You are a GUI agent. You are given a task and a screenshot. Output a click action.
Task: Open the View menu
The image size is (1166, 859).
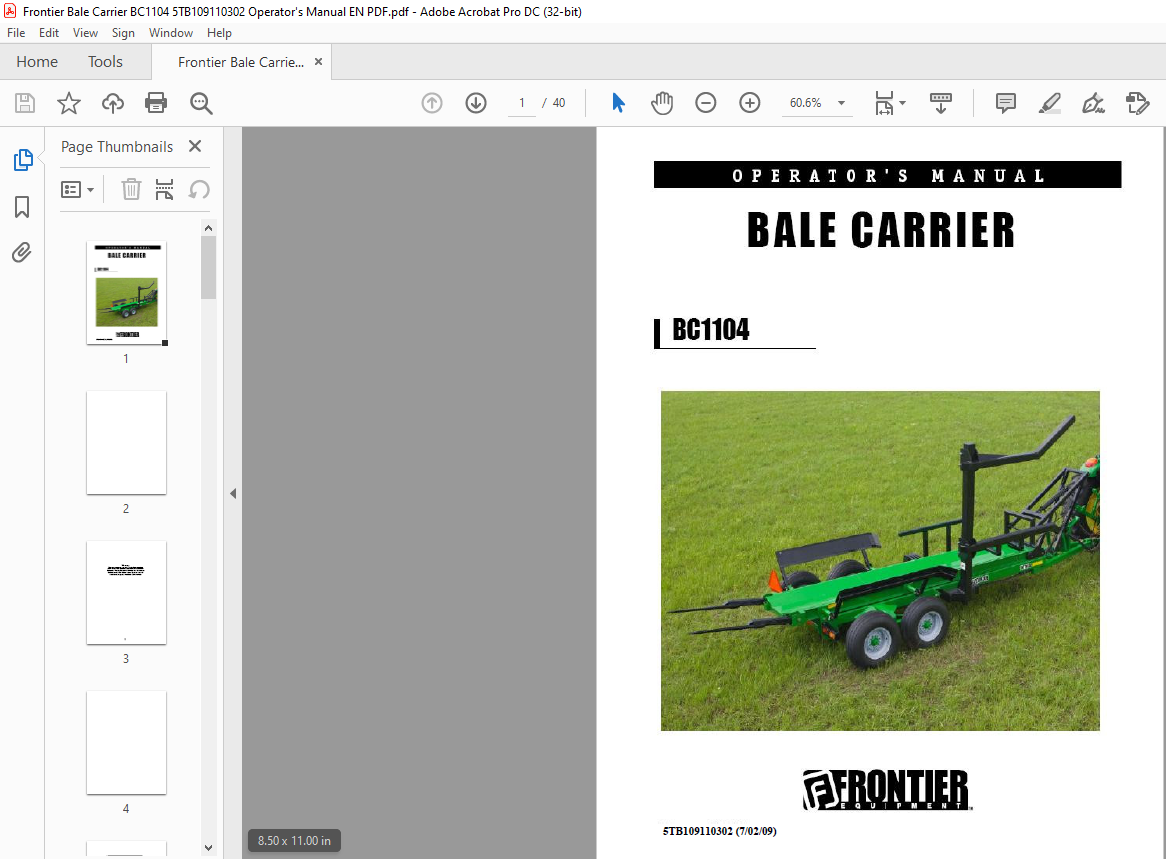click(85, 33)
